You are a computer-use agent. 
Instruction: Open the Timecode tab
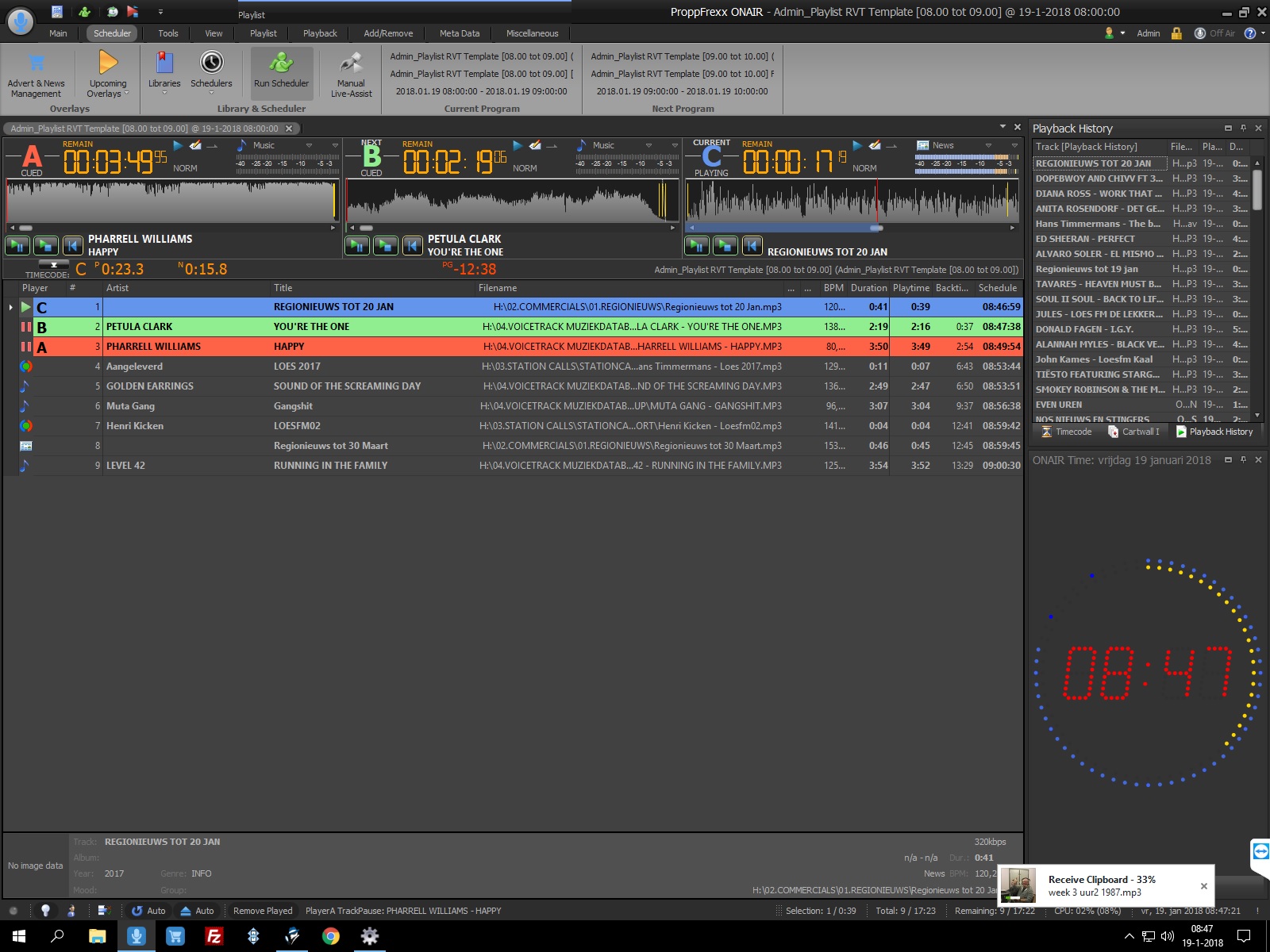pyautogui.click(x=1066, y=432)
